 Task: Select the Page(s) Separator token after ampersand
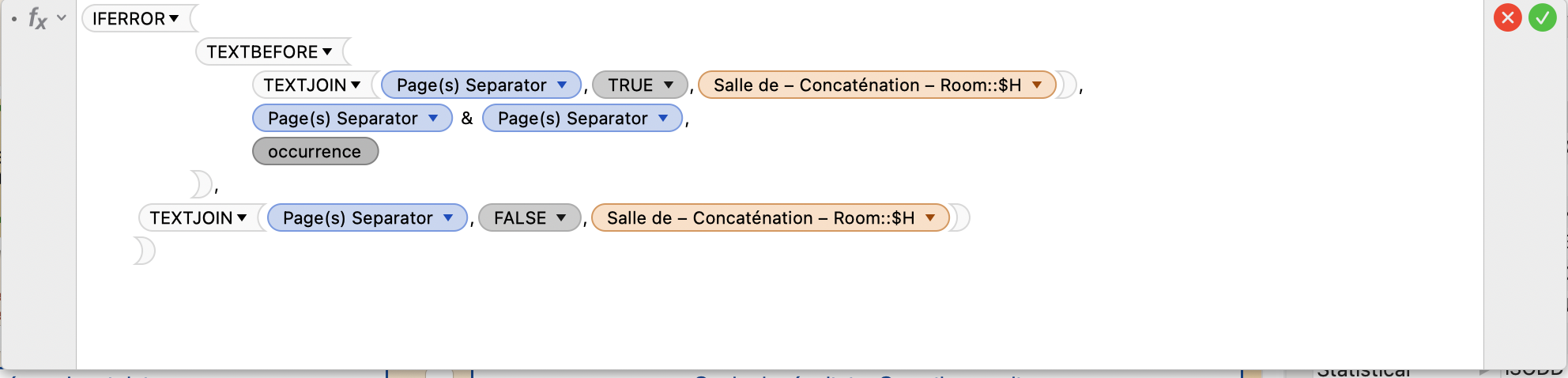click(582, 118)
